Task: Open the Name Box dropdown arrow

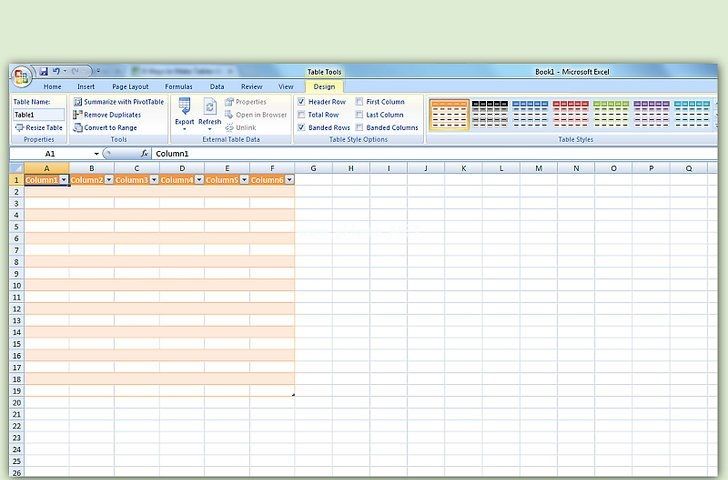Action: [97, 154]
